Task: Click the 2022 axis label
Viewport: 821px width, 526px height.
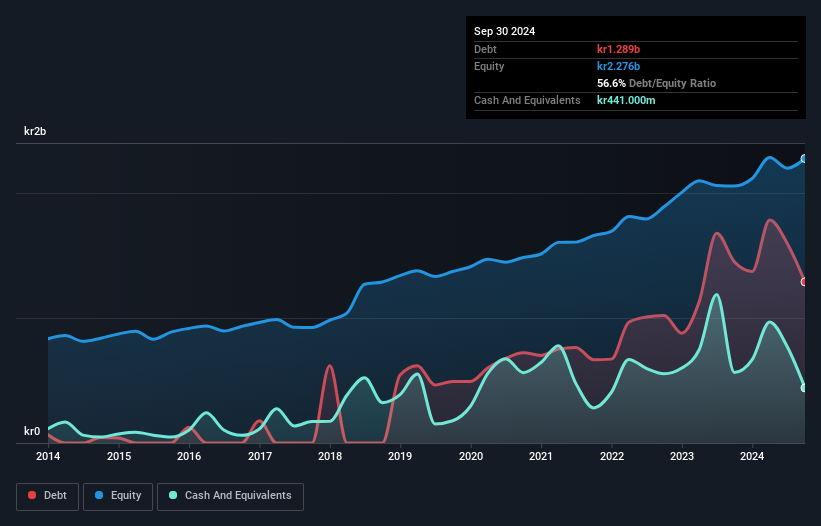Action: [612, 456]
